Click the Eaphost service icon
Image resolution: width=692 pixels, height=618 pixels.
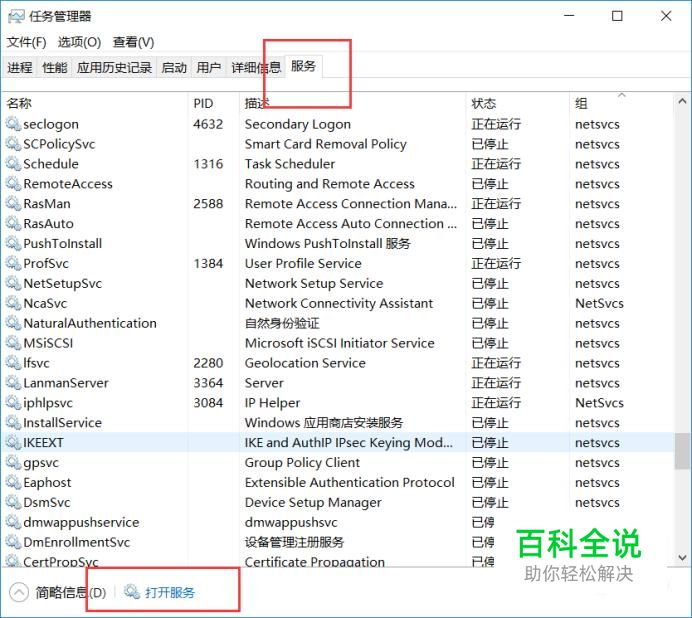(13, 482)
